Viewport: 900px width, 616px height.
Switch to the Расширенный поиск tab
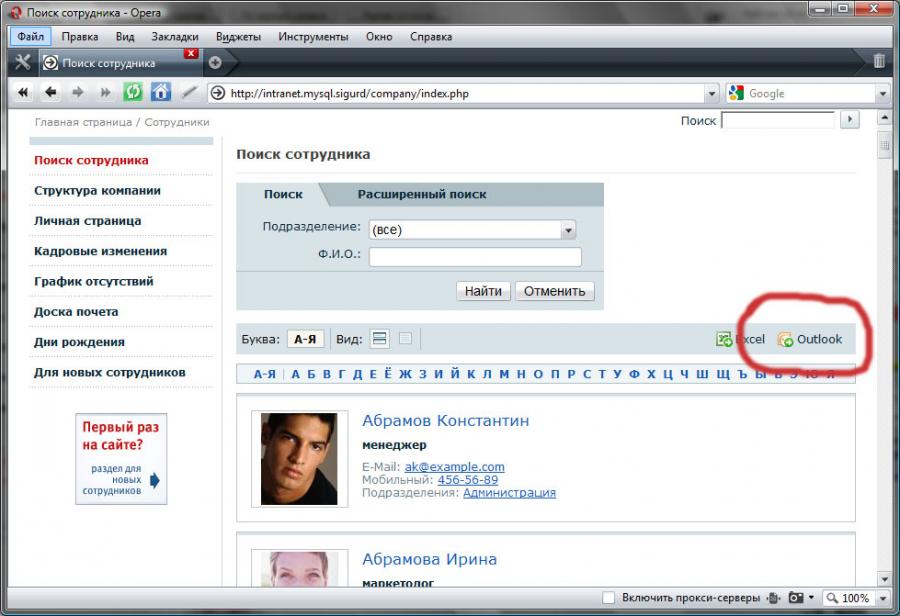coord(422,194)
